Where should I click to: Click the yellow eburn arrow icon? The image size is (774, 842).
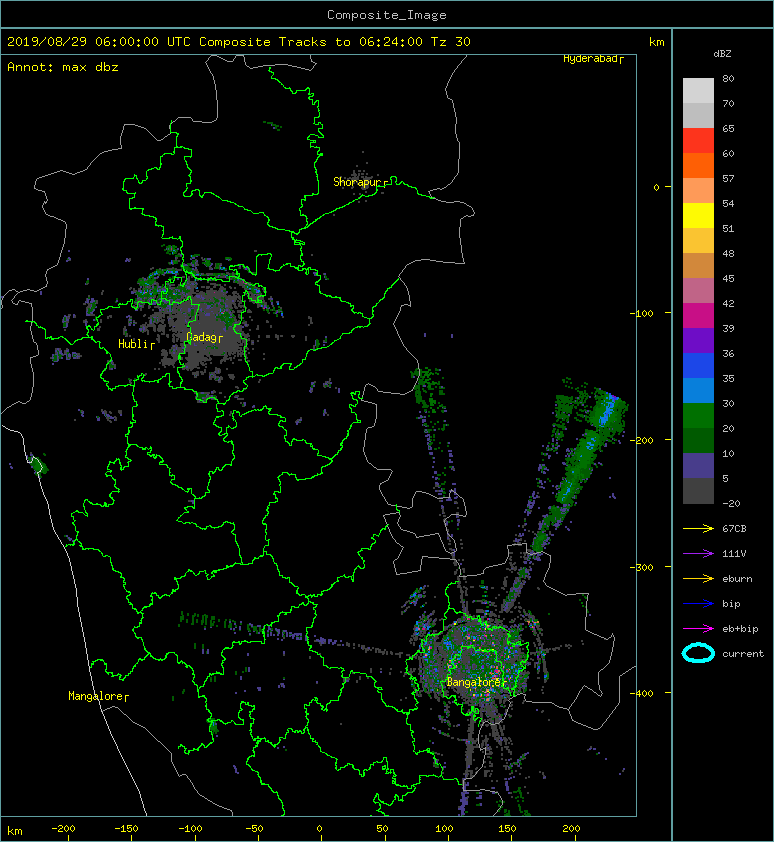[x=698, y=578]
